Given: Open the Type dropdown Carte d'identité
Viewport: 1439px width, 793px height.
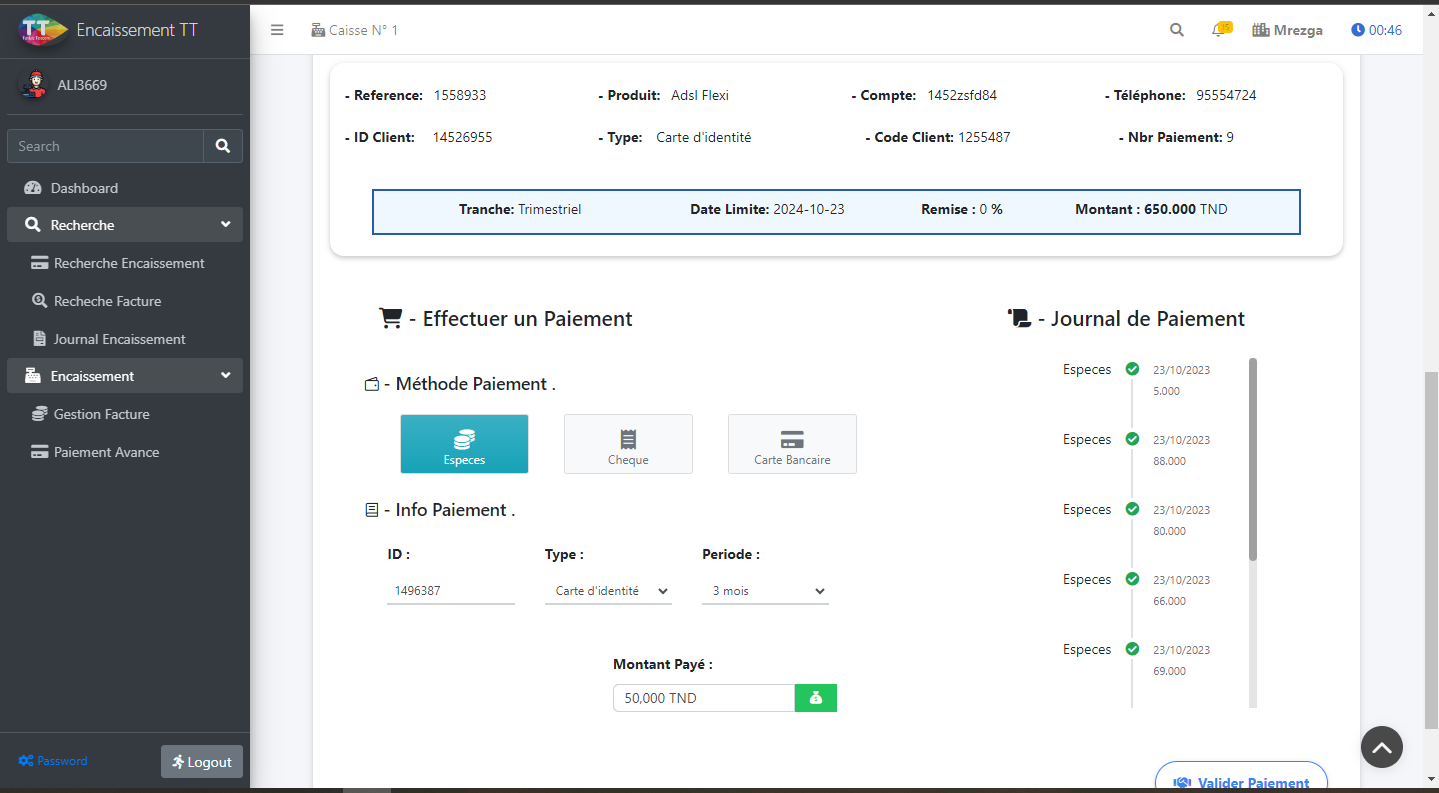Looking at the screenshot, I should click(608, 591).
